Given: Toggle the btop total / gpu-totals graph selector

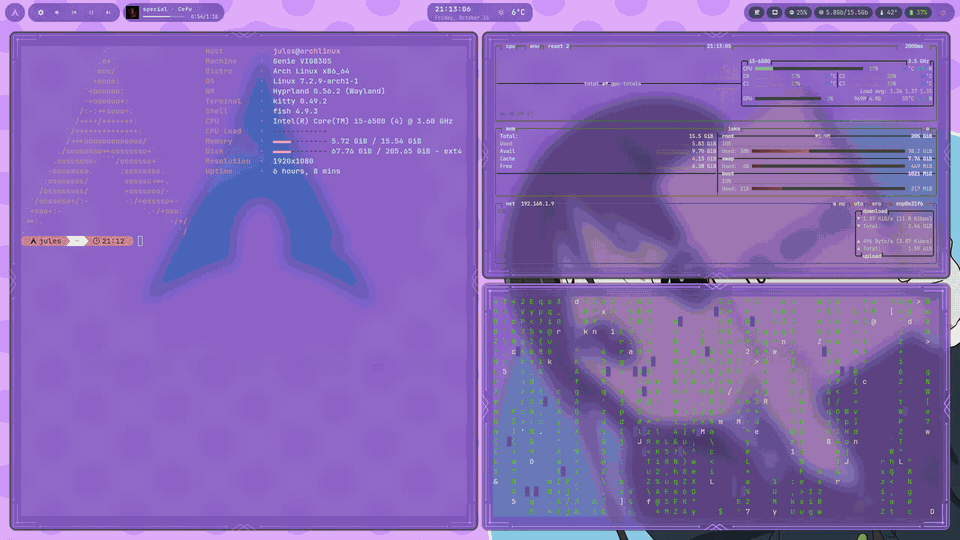Looking at the screenshot, I should tap(612, 84).
